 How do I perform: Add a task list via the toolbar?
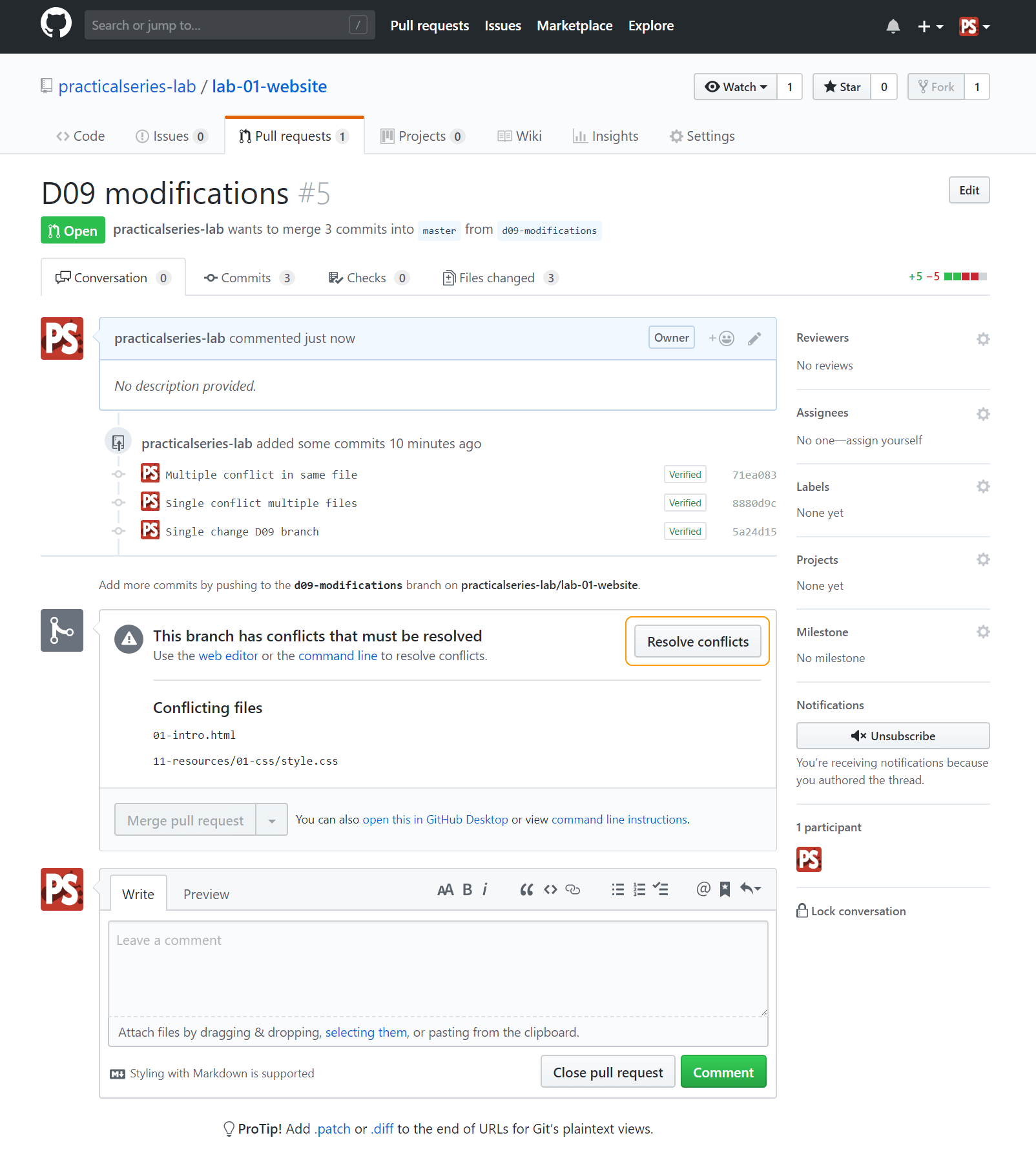pos(660,890)
